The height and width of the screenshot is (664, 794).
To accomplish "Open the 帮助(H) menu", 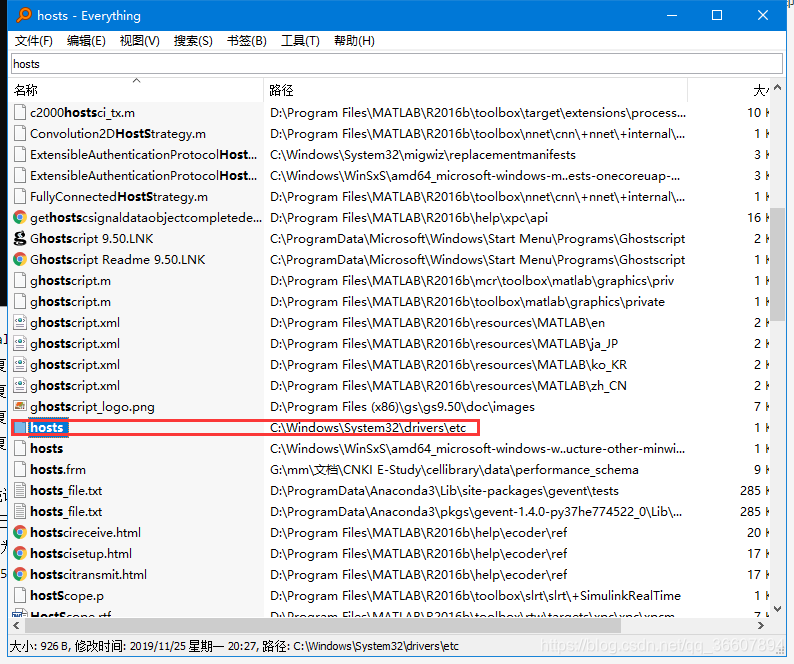I will point(354,41).
